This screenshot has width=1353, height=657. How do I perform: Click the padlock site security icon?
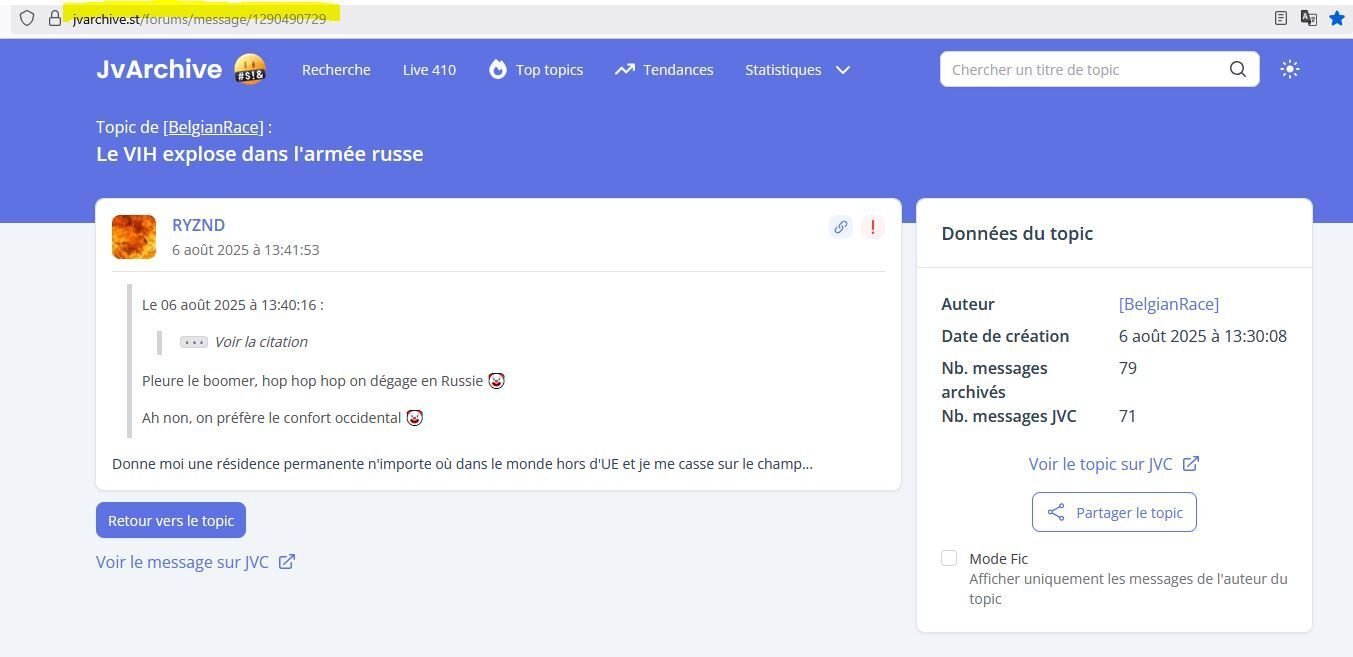click(x=55, y=18)
